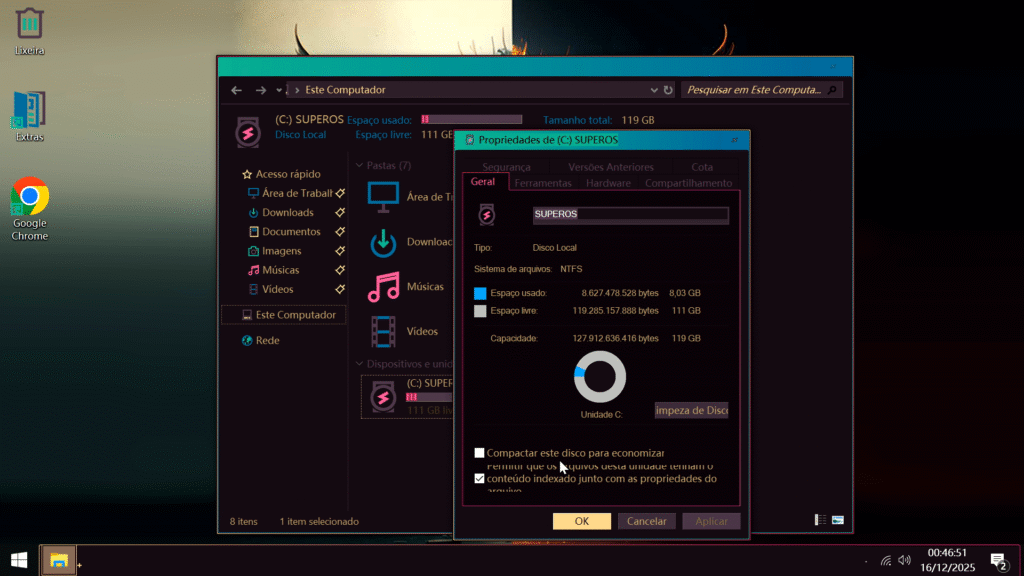
Task: Collapse the Pastas (7) section
Action: [x=359, y=165]
